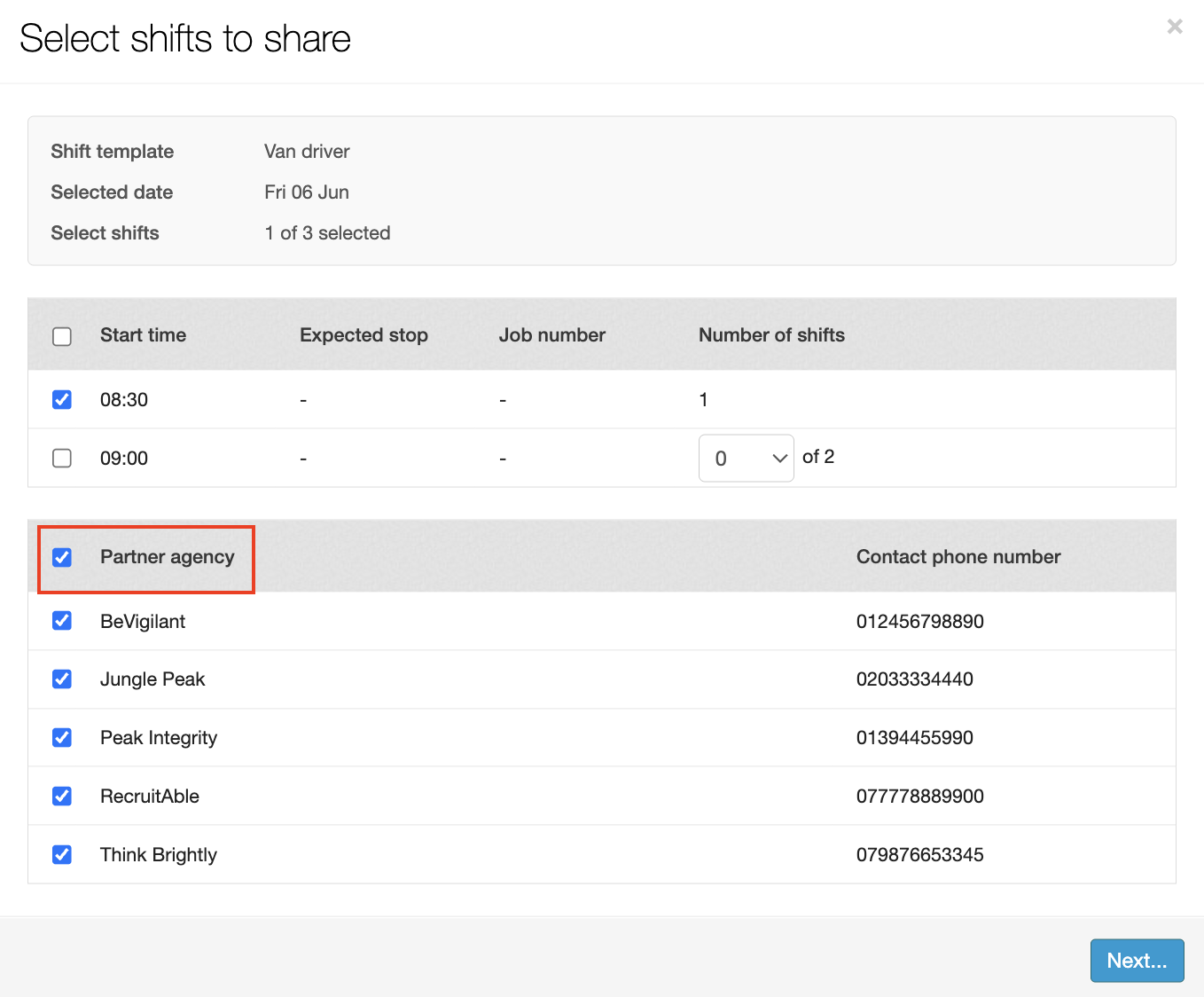Click the Van driver shift template value

pyautogui.click(x=307, y=152)
